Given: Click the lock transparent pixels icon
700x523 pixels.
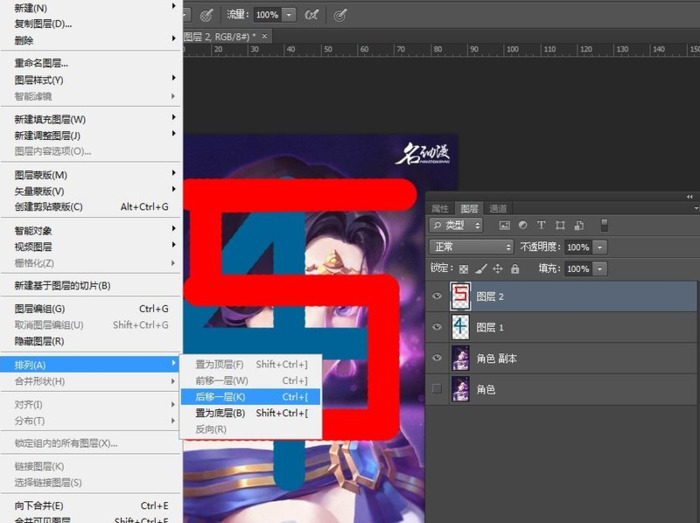Looking at the screenshot, I should click(463, 269).
